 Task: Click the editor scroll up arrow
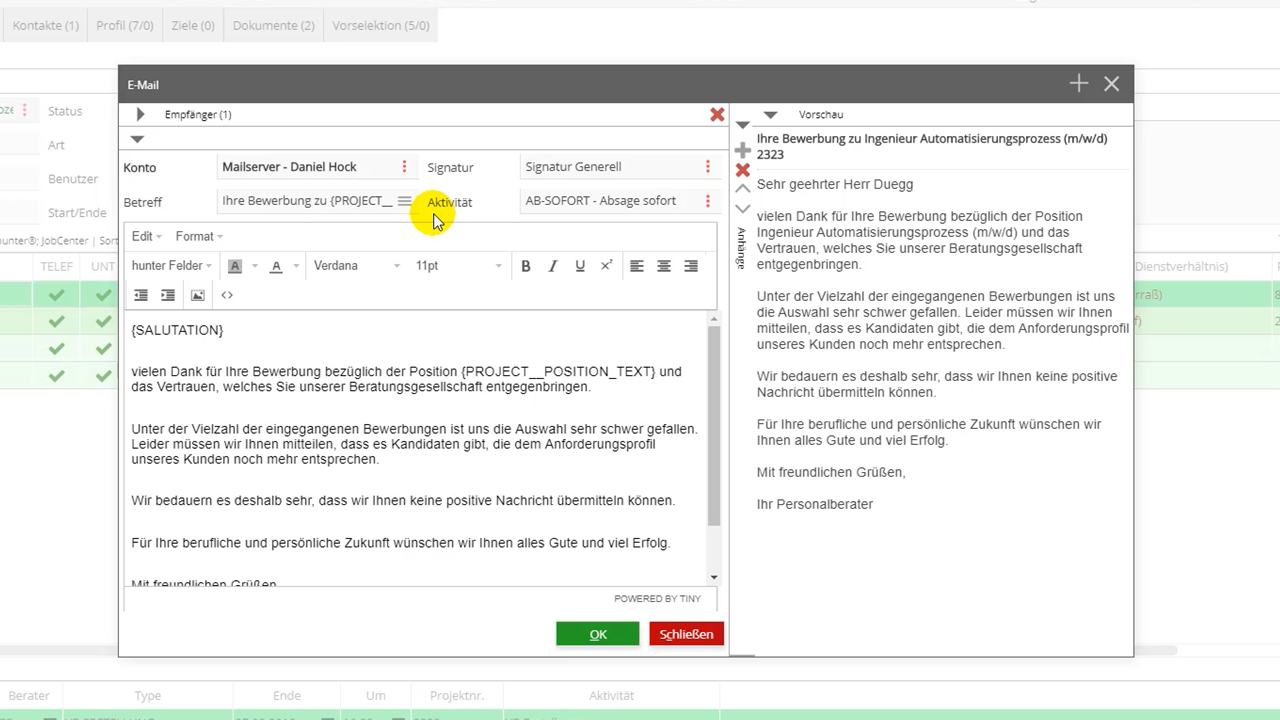[x=714, y=319]
